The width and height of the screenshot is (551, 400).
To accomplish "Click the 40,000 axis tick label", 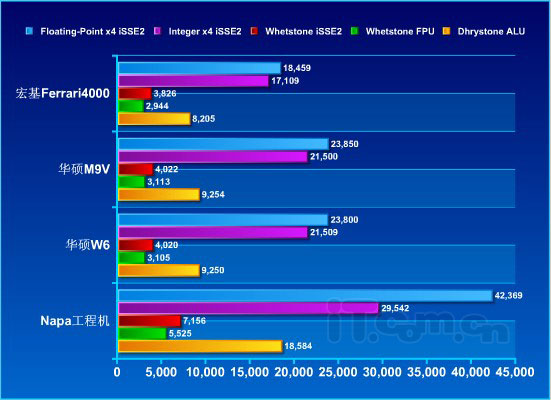I will tap(470, 372).
